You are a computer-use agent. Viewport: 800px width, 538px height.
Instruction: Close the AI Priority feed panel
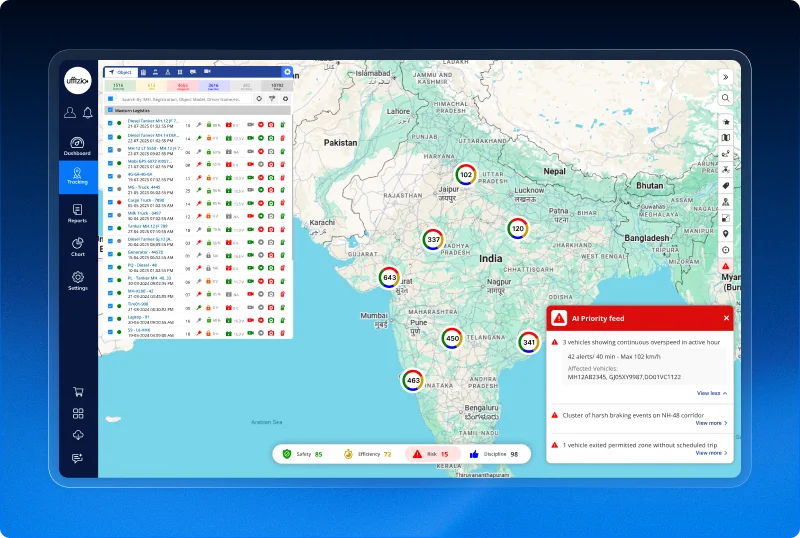click(726, 318)
